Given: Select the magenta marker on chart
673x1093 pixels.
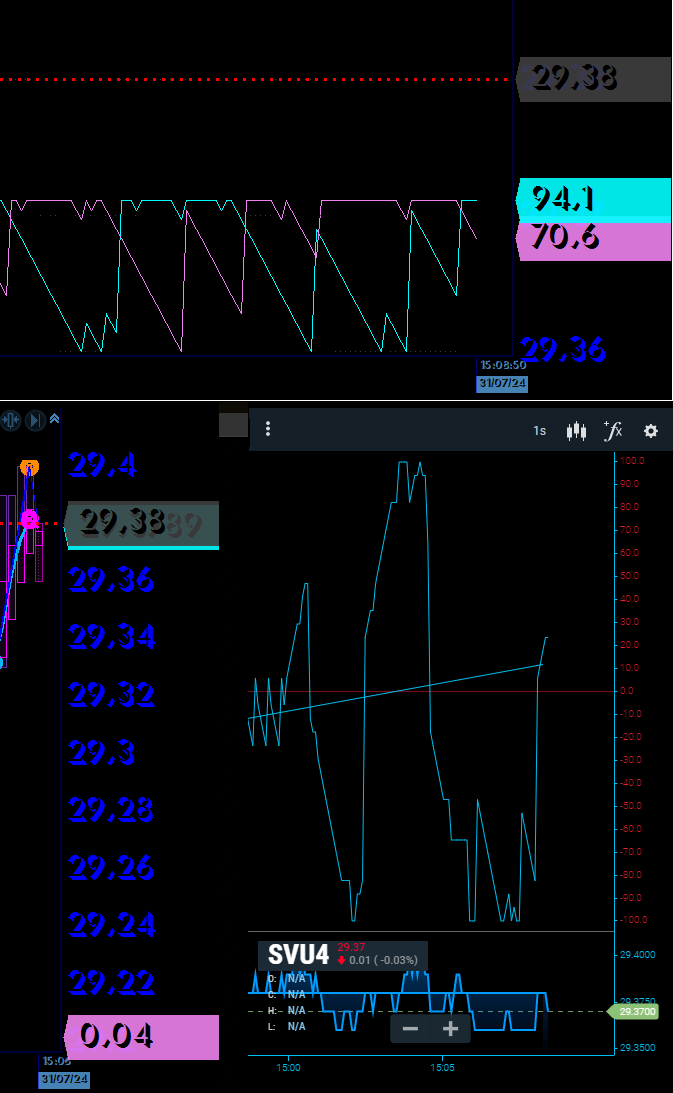Looking at the screenshot, I should point(29,519).
